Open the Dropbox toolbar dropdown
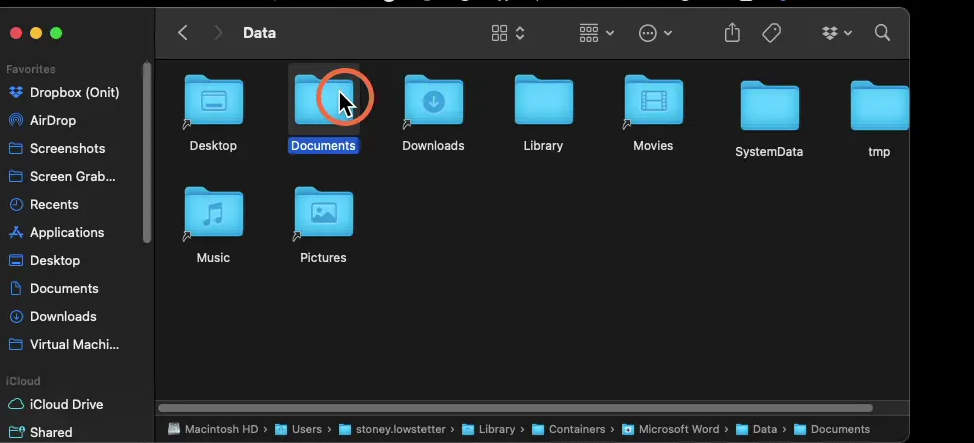The width and height of the screenshot is (974, 443). click(837, 33)
